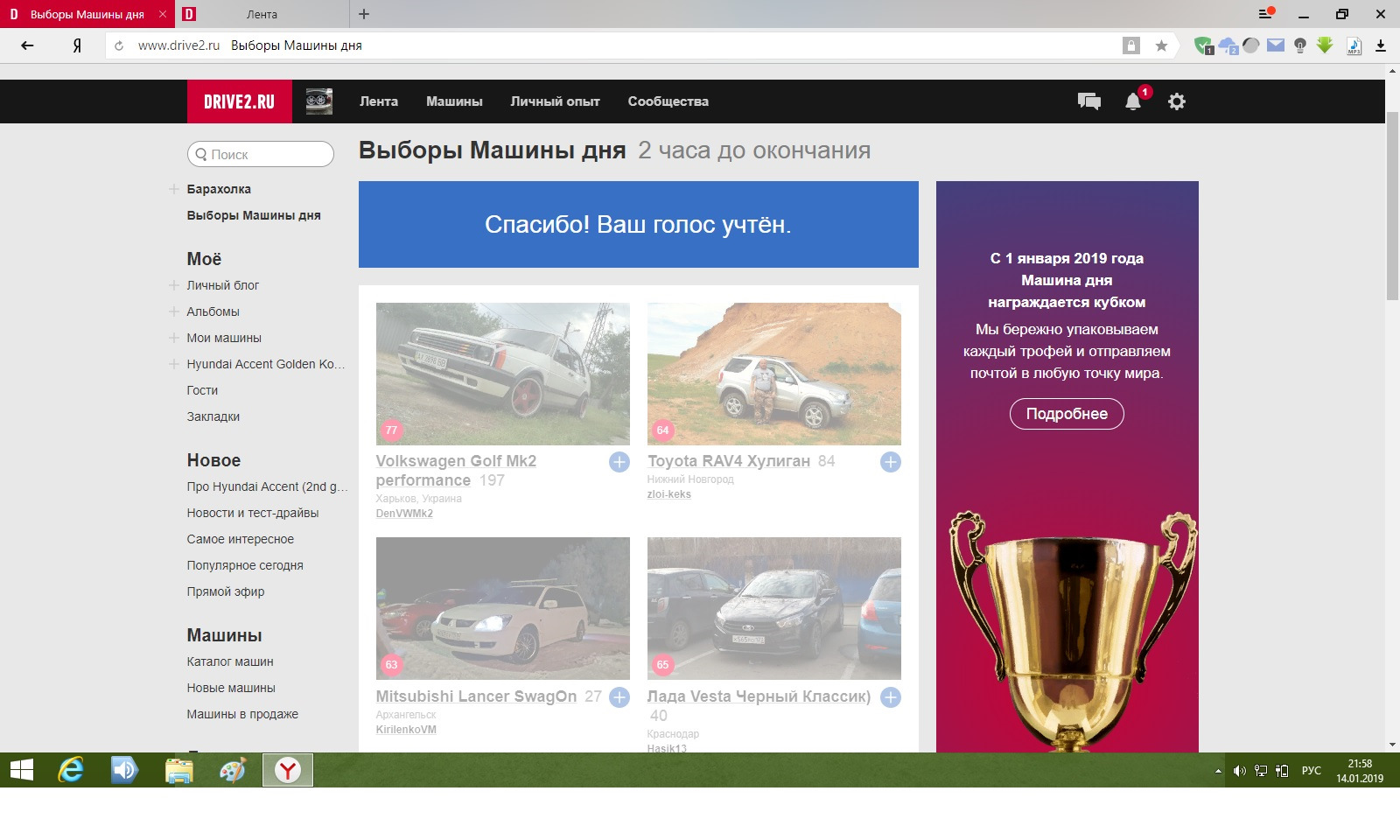Click the Yandex 'Я' home button

pos(77,45)
